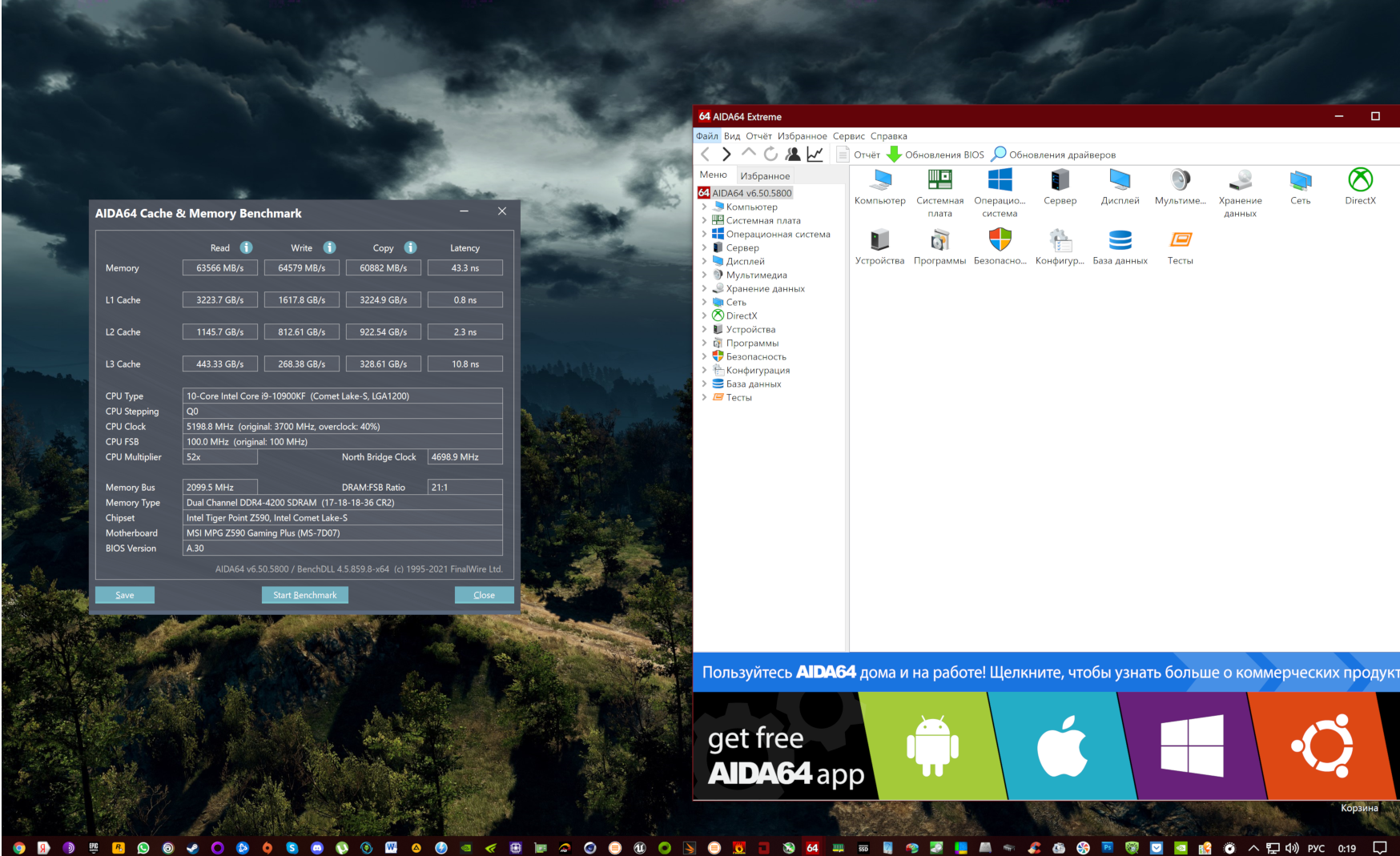Click the РУС language indicator in taskbar

pos(1316,848)
